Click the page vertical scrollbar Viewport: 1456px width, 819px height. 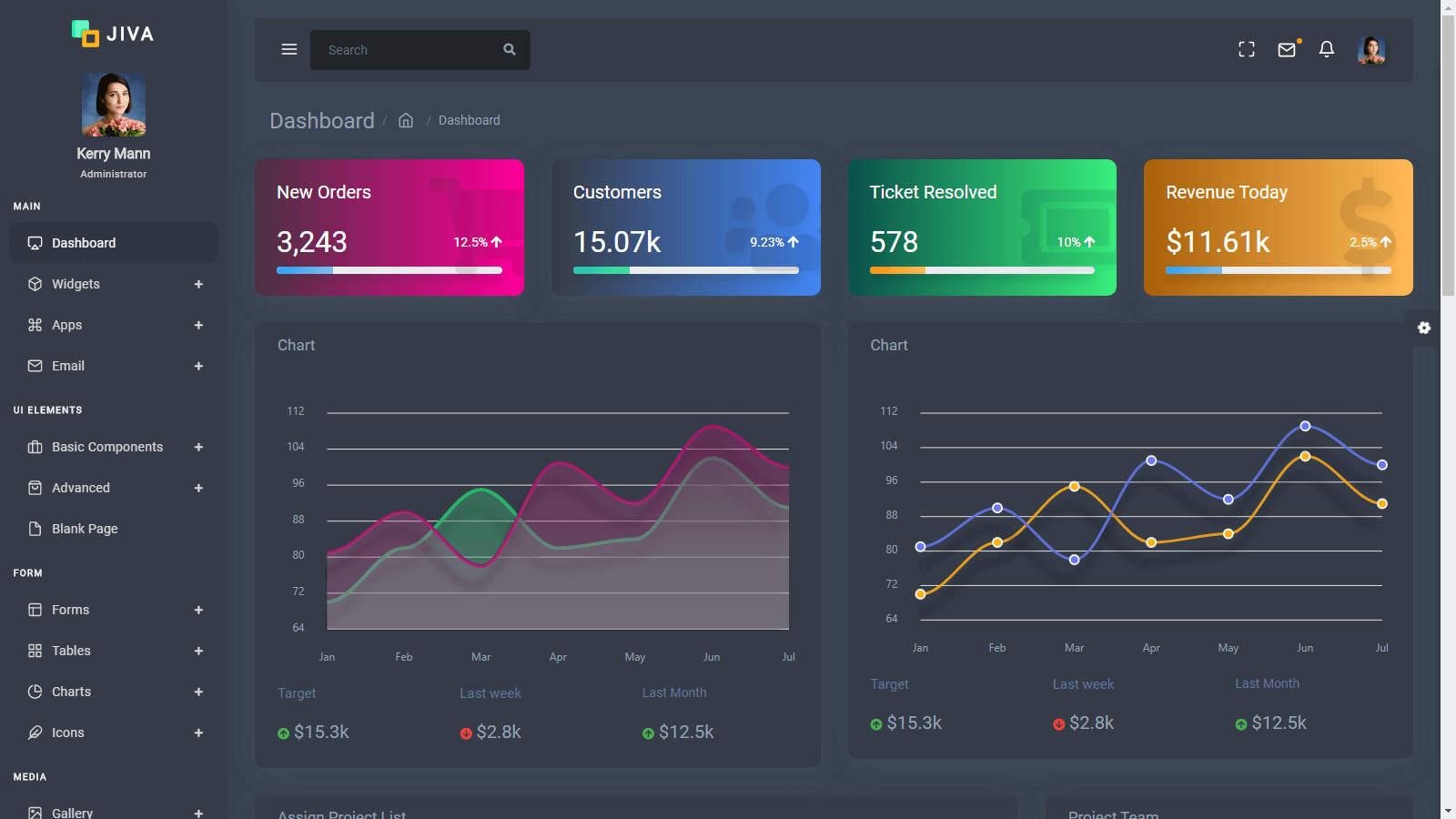[1448, 155]
